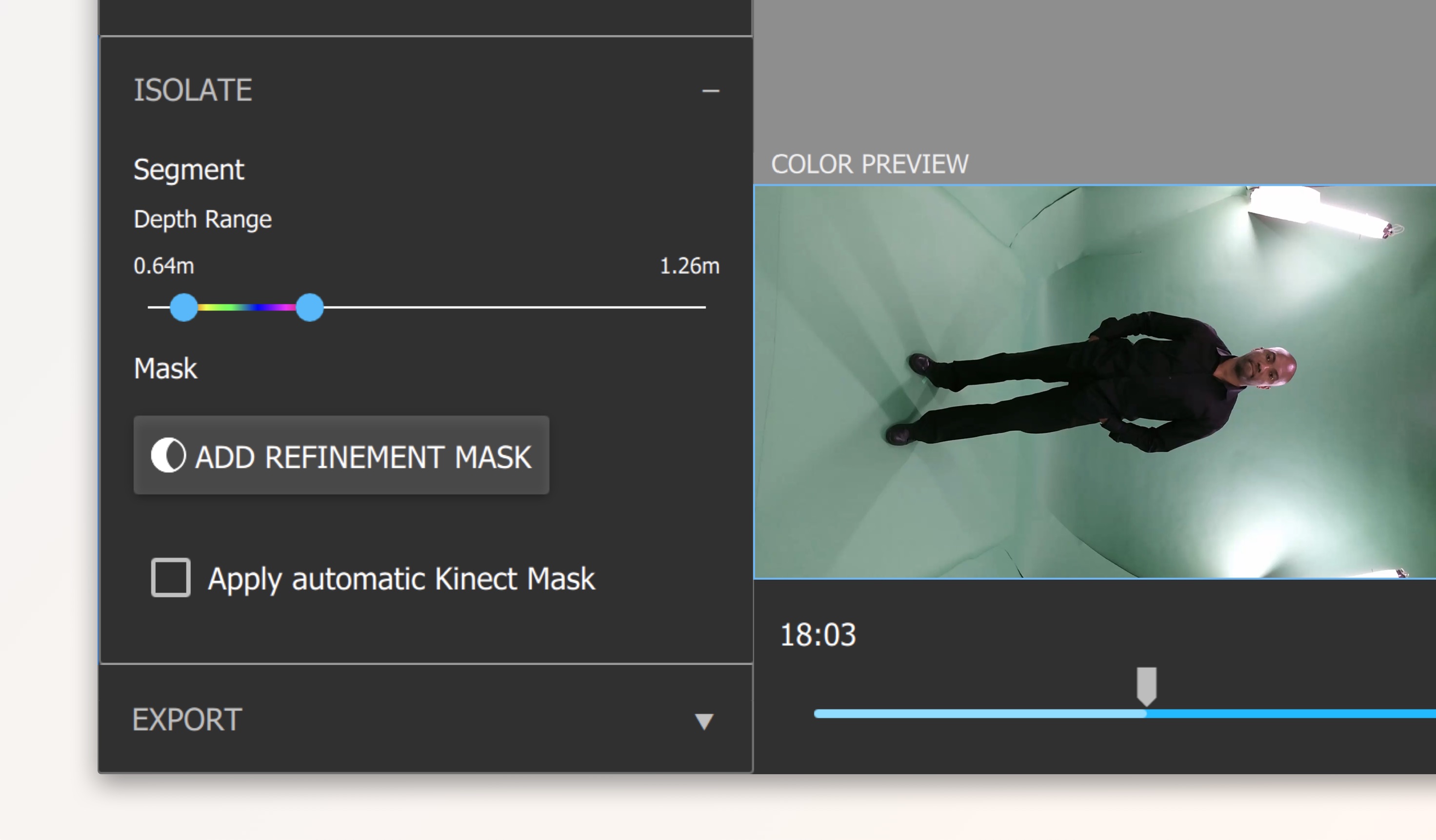The image size is (1436, 840).
Task: Click the rainbow gradient part of depth slider
Action: tap(247, 308)
